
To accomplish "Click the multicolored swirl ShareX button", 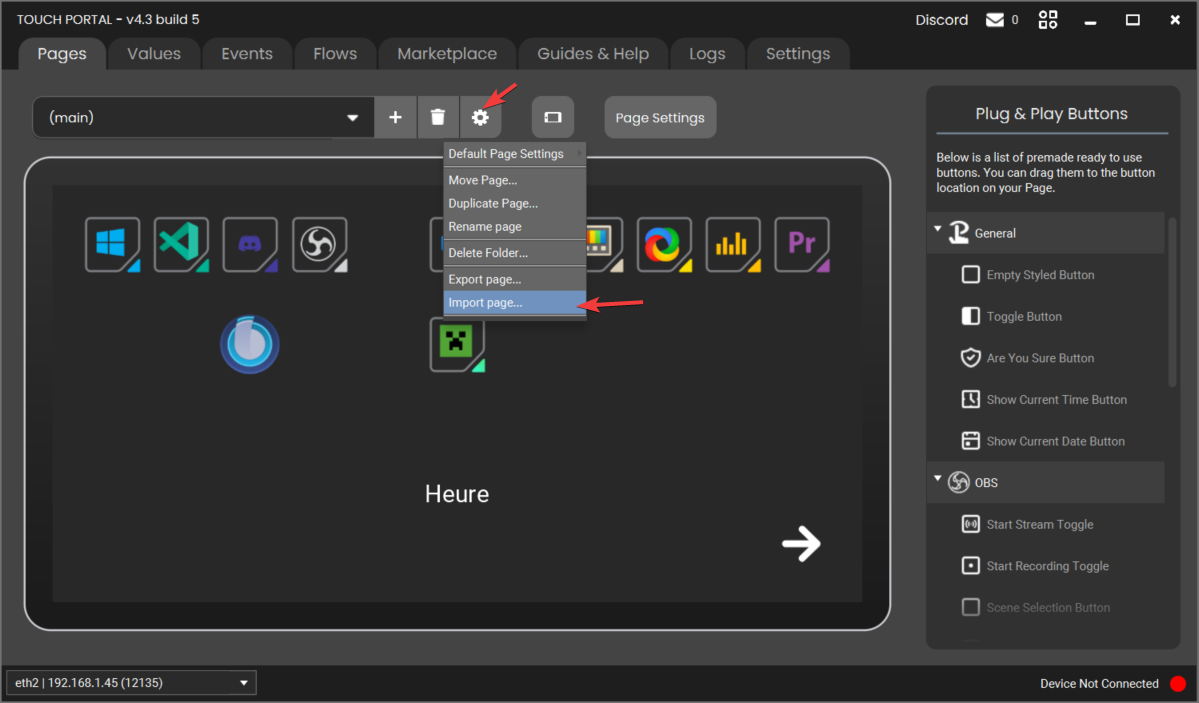I will [x=664, y=245].
